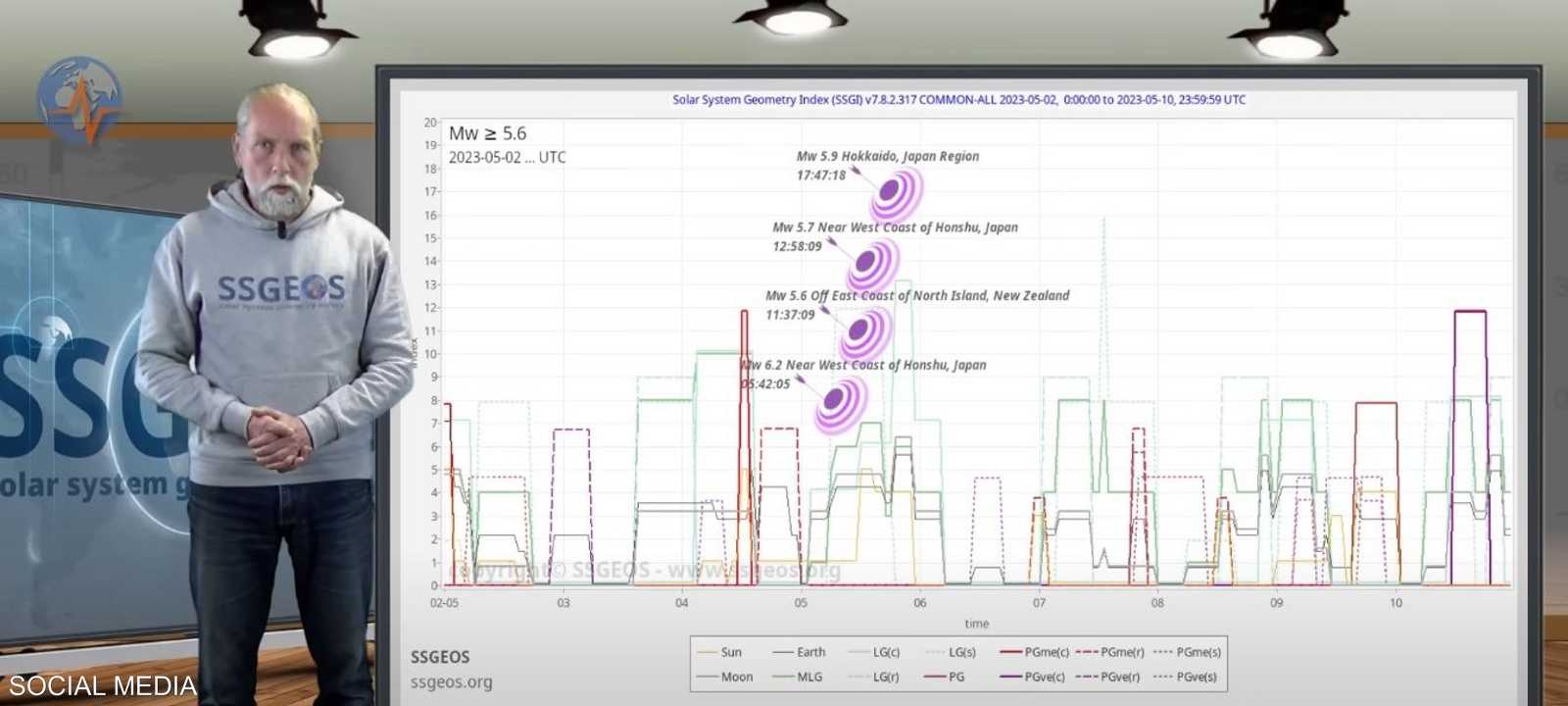The width and height of the screenshot is (1568, 706).
Task: Click the 'Mw 5.9 Hokkaido, Japan Region' label
Action: (888, 156)
